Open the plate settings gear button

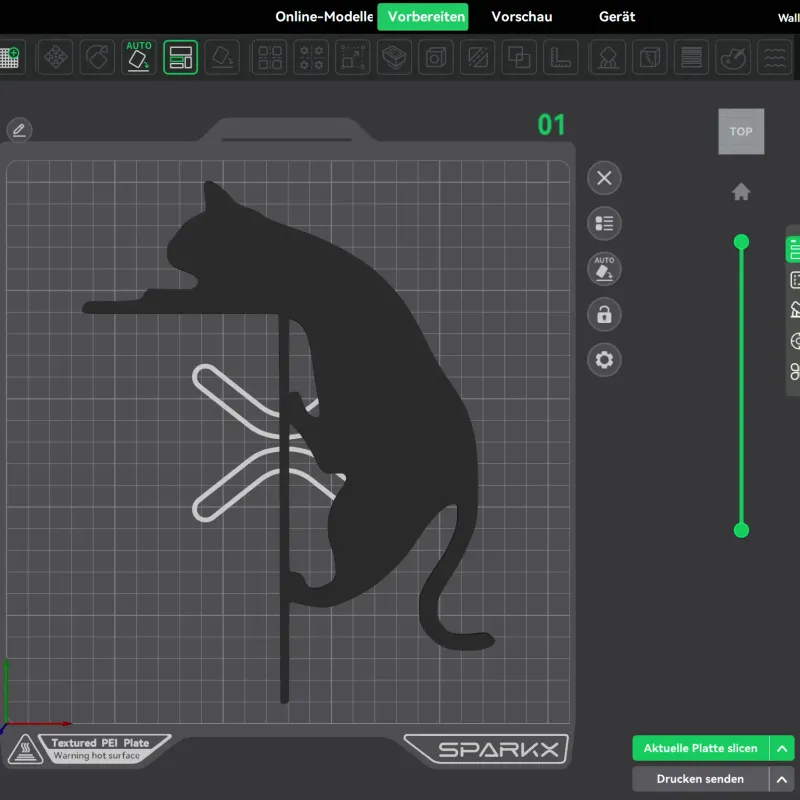pyautogui.click(x=604, y=360)
